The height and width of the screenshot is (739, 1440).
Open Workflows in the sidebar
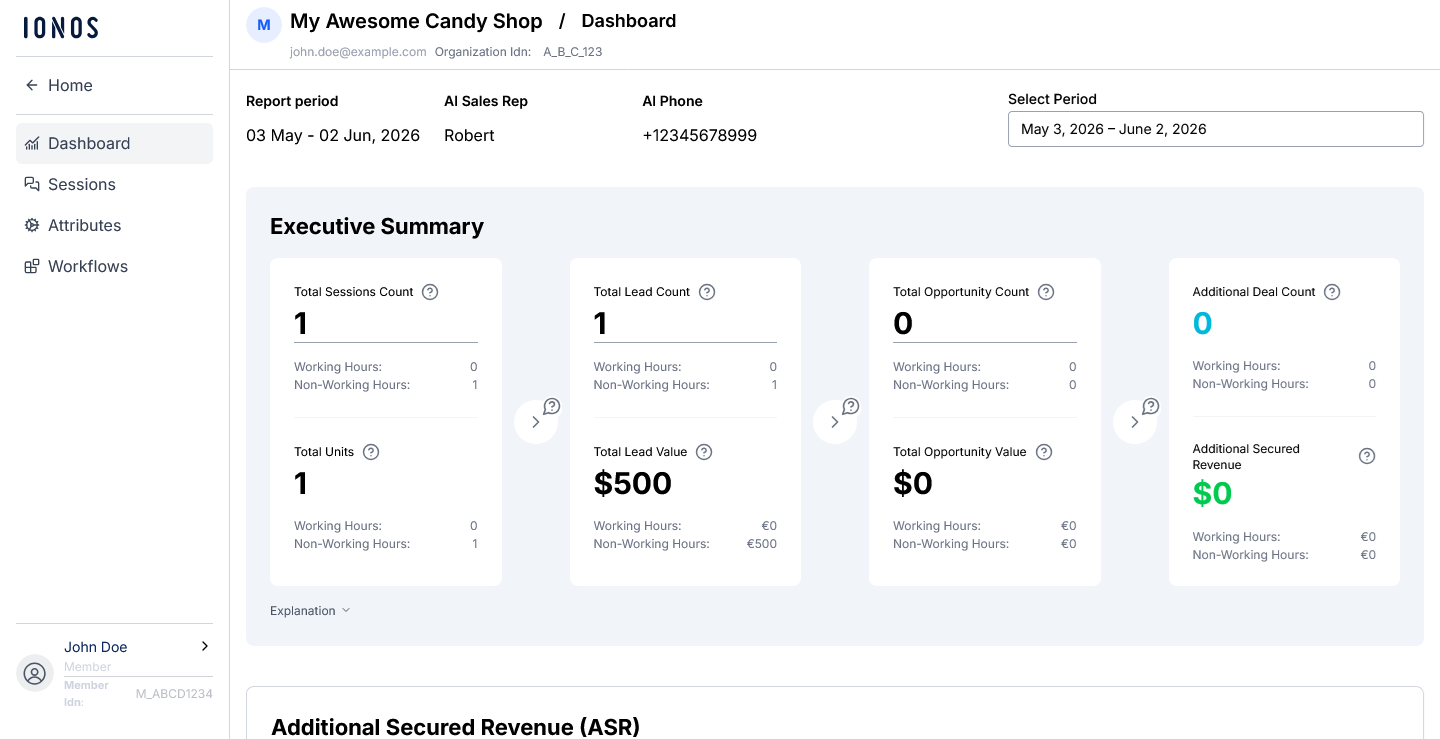(114, 266)
